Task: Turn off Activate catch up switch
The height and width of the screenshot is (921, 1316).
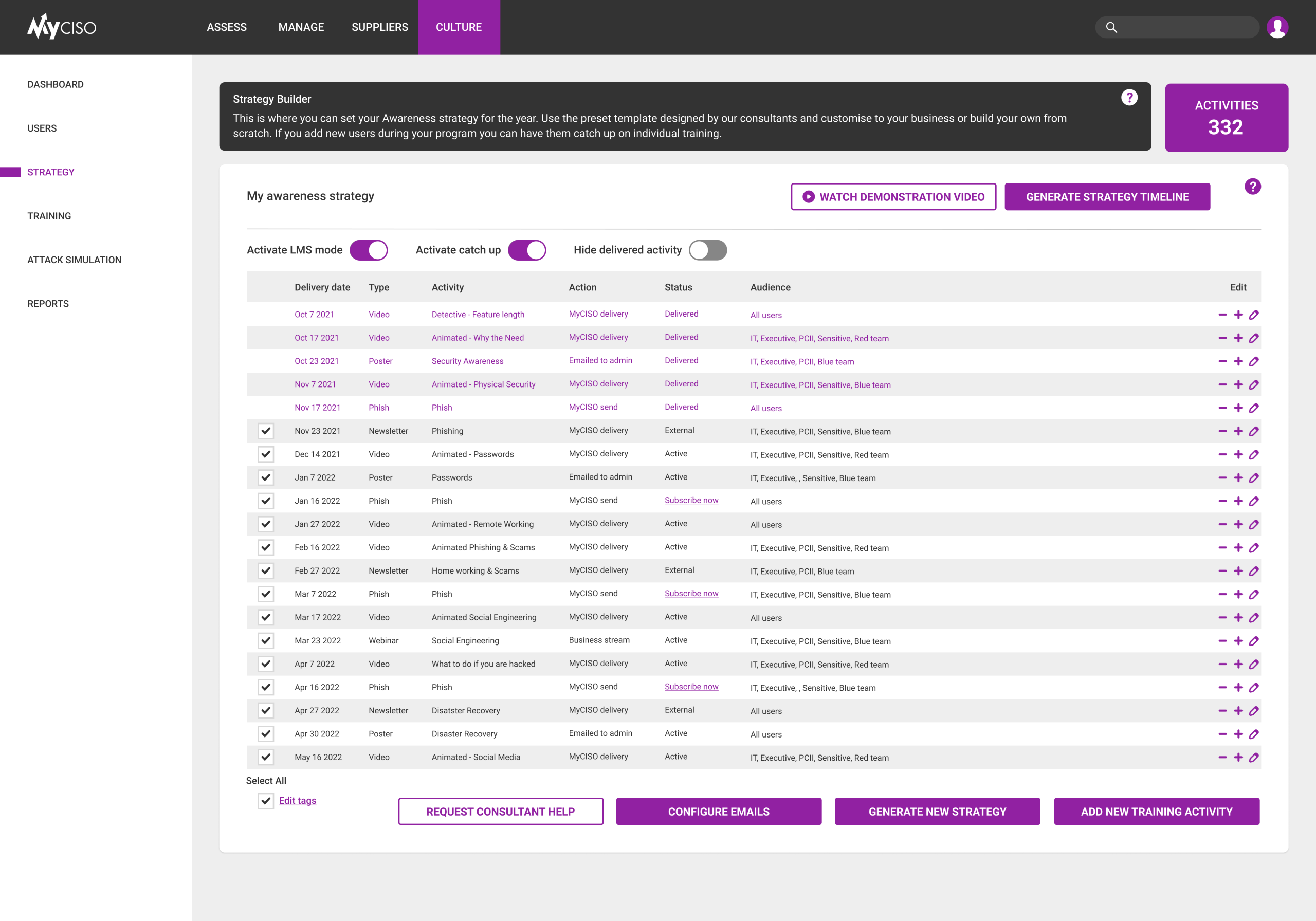Action: click(x=527, y=250)
